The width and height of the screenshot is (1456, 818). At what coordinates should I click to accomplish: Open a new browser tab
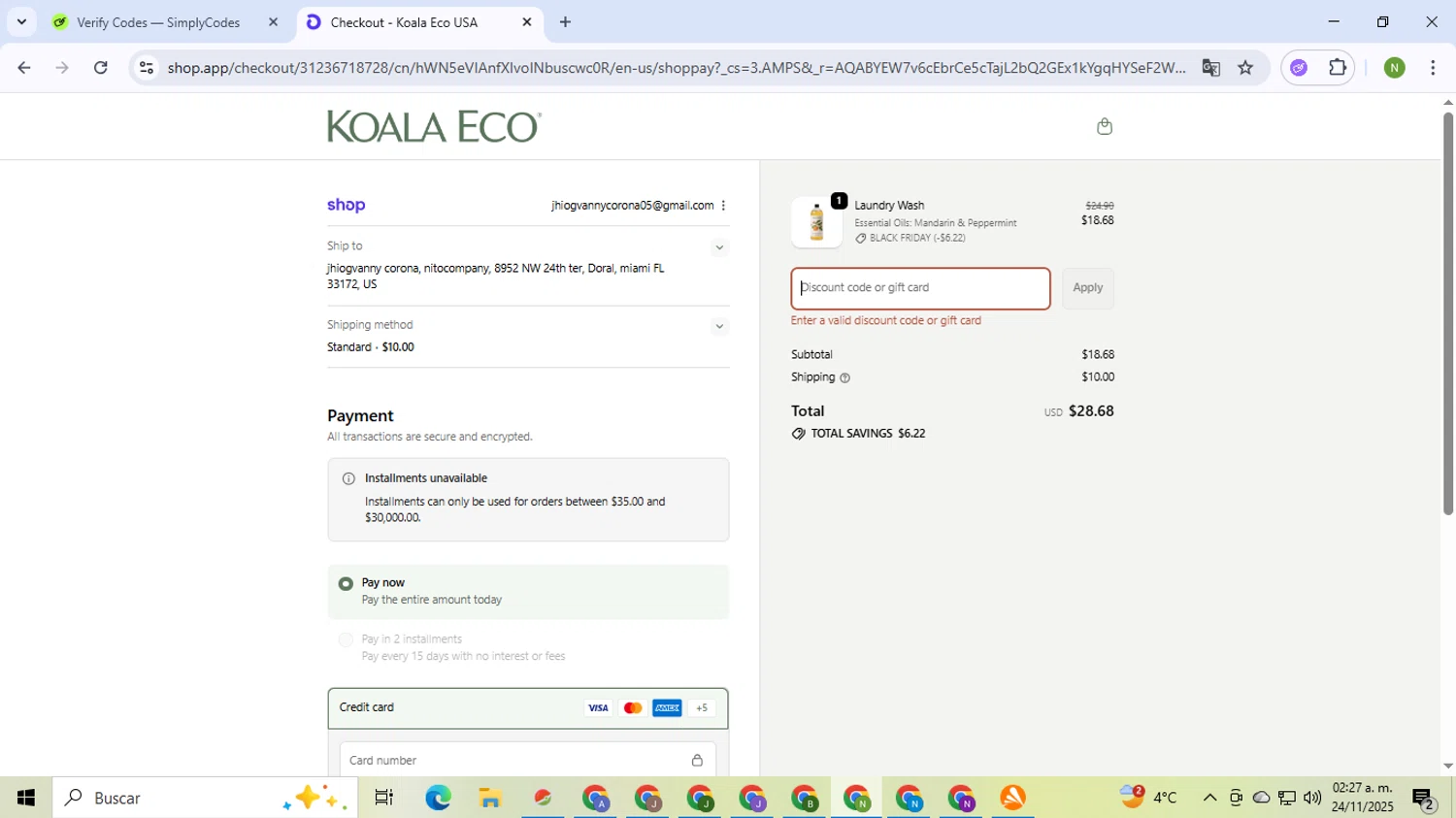(565, 21)
